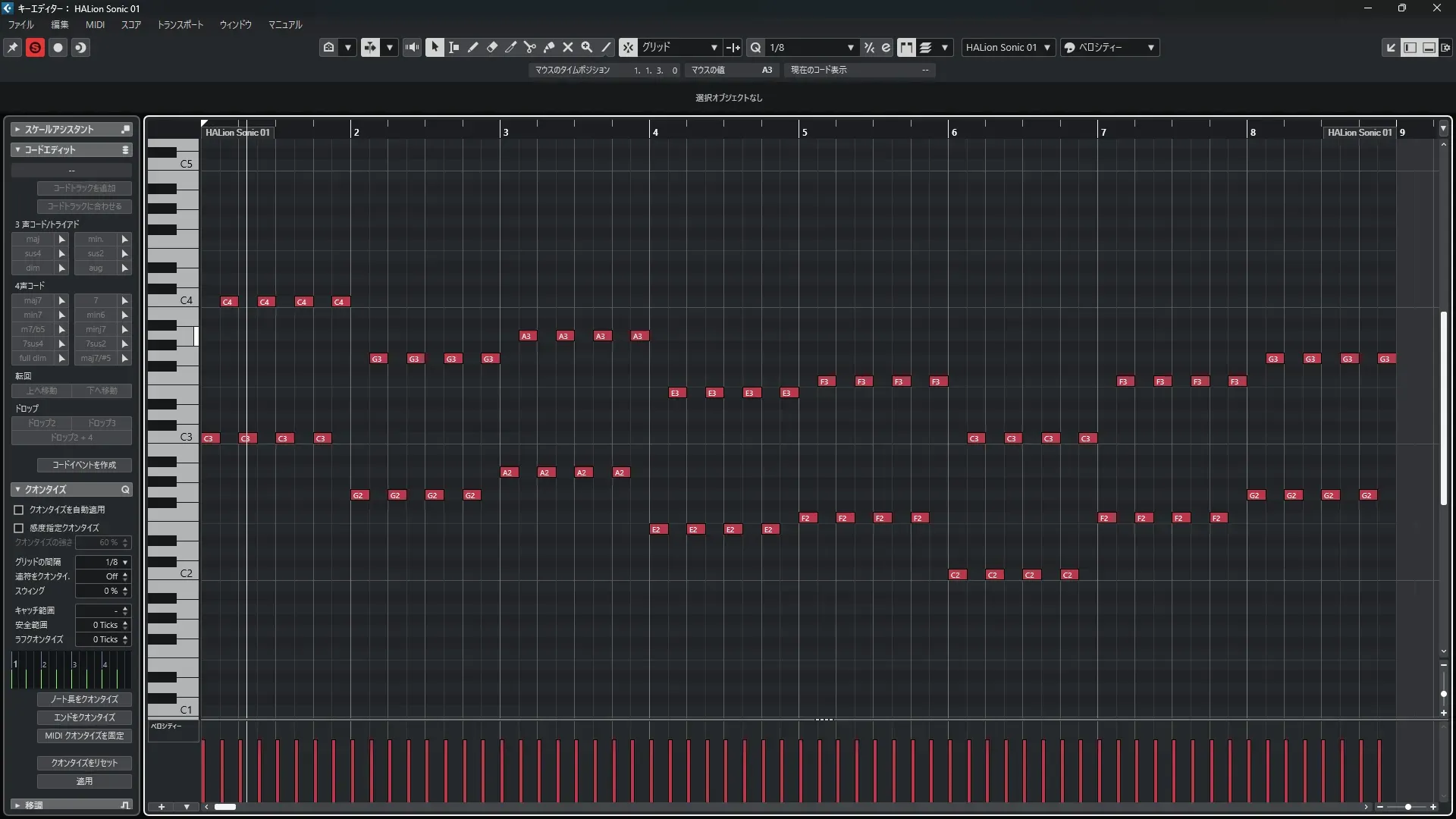Enable sensitivity-based quantize checkbox
1456x819 pixels.
(19, 528)
